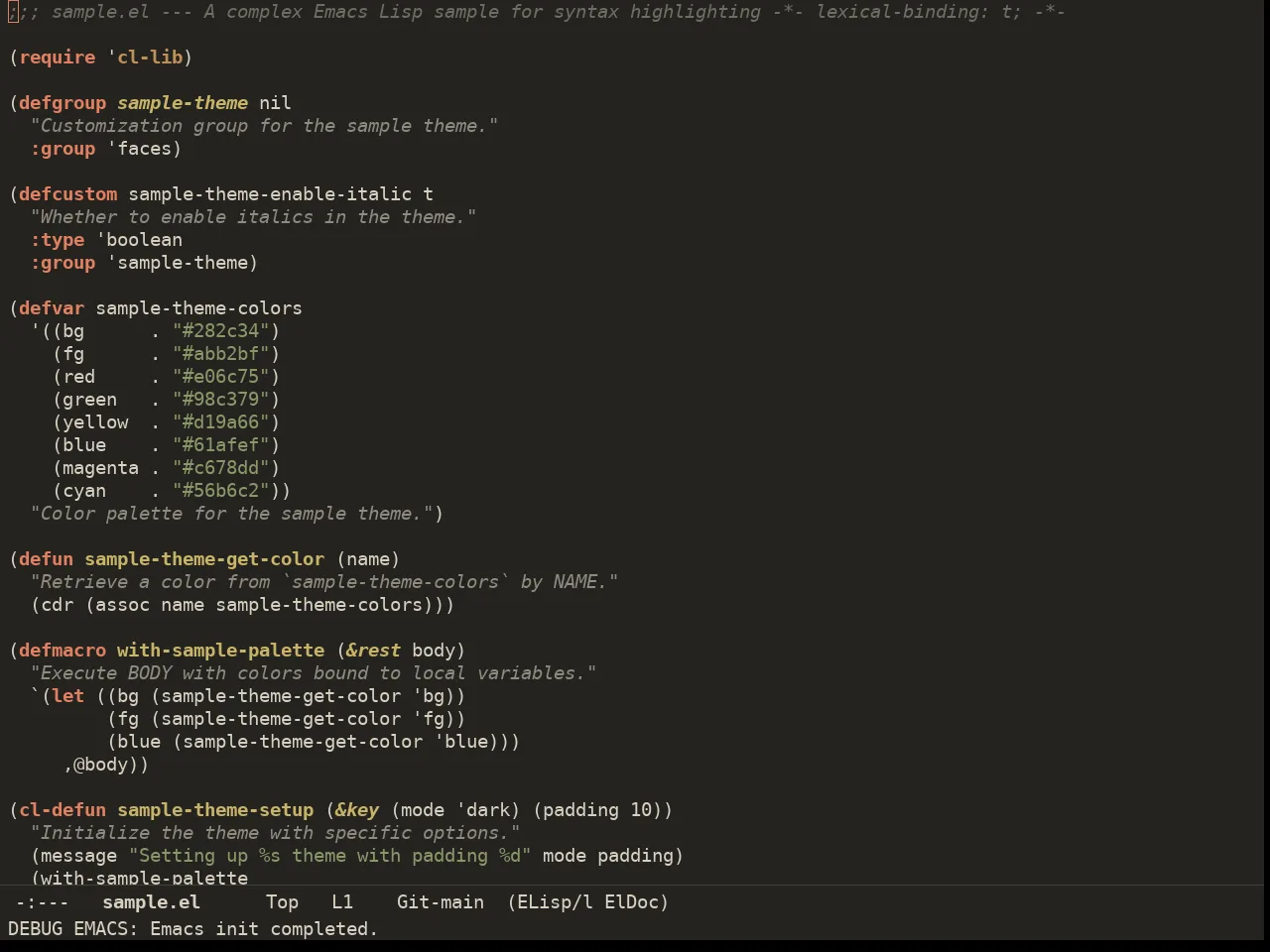This screenshot has height=952, width=1270.
Task: Click the defmacro keyword
Action: [63, 651]
